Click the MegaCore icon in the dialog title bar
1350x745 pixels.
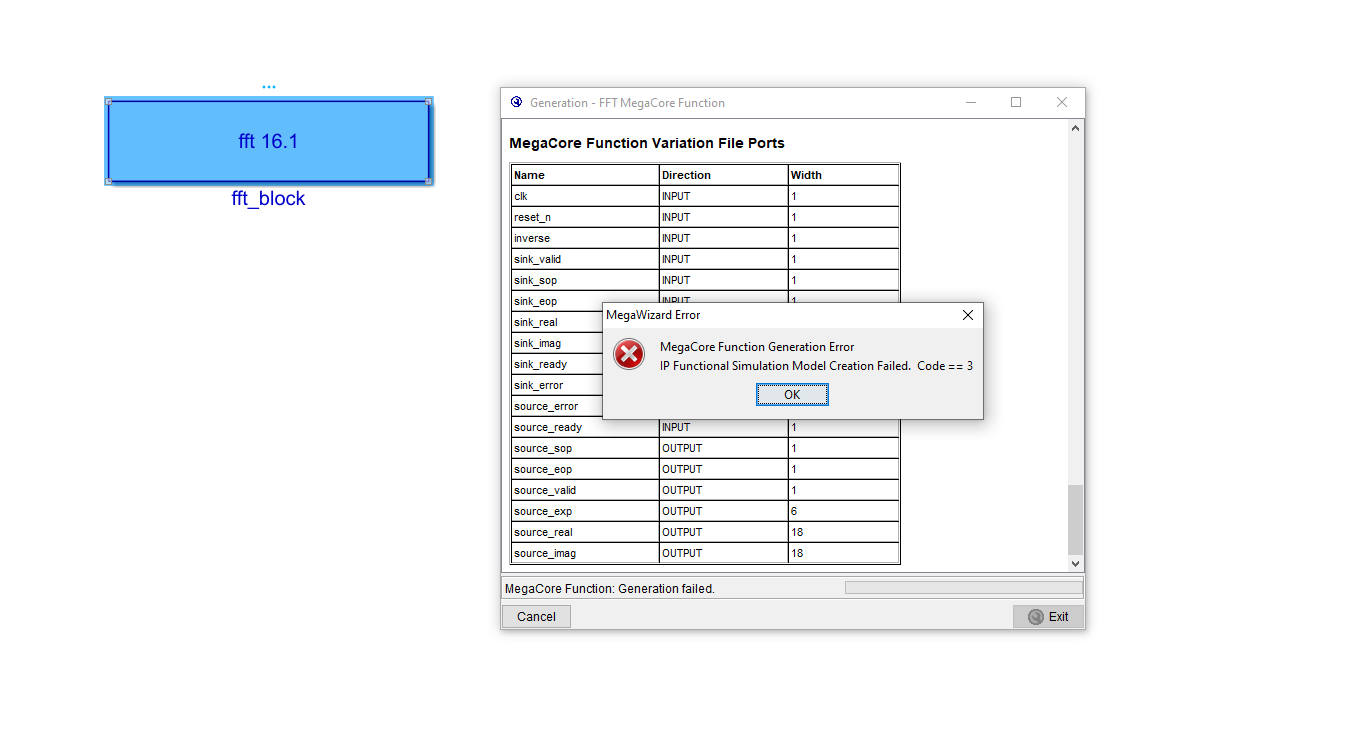(x=516, y=102)
